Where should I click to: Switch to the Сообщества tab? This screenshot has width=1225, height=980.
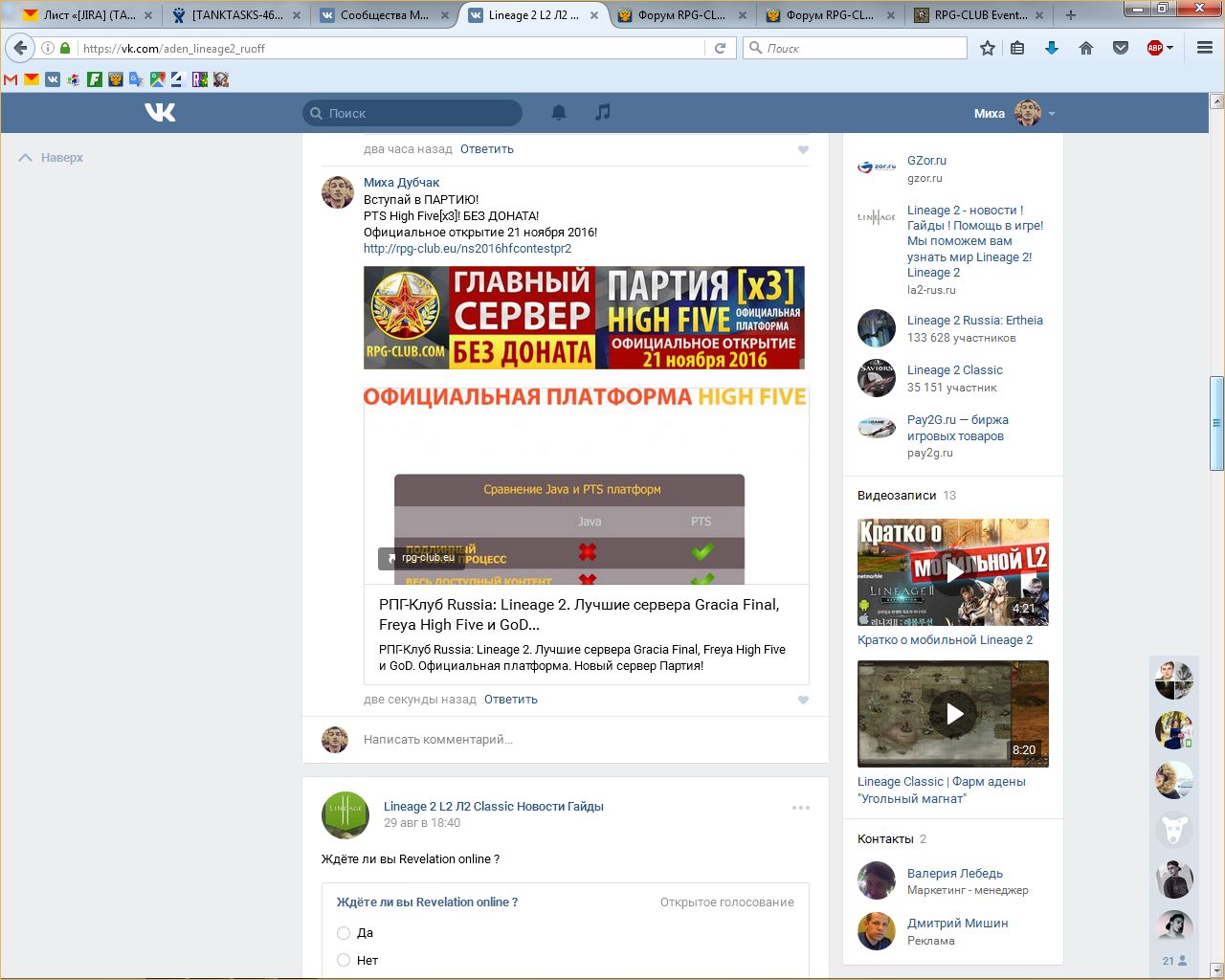click(384, 15)
